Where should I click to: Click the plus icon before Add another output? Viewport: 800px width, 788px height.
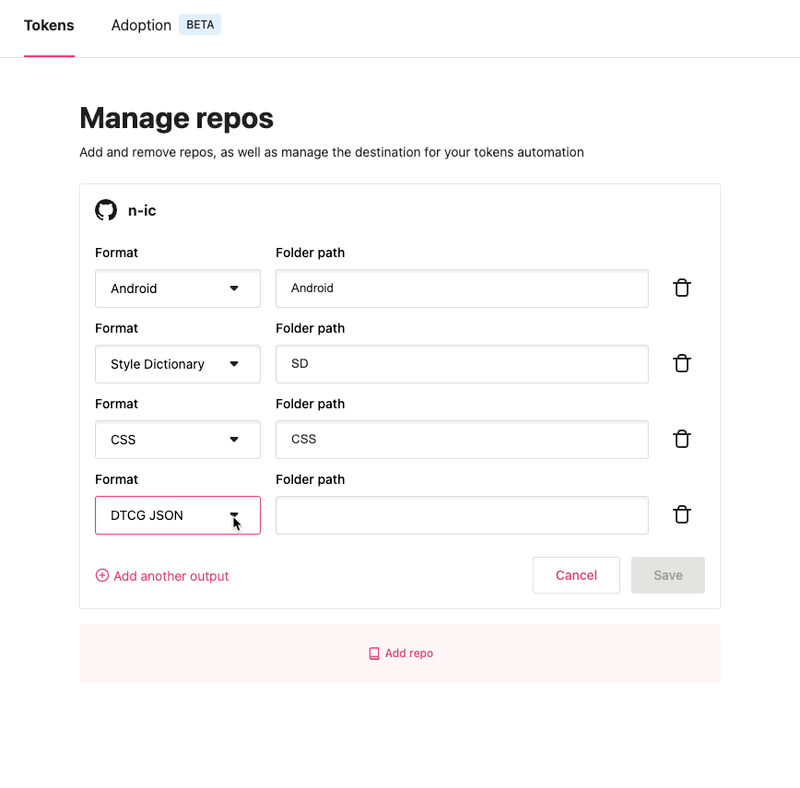101,575
